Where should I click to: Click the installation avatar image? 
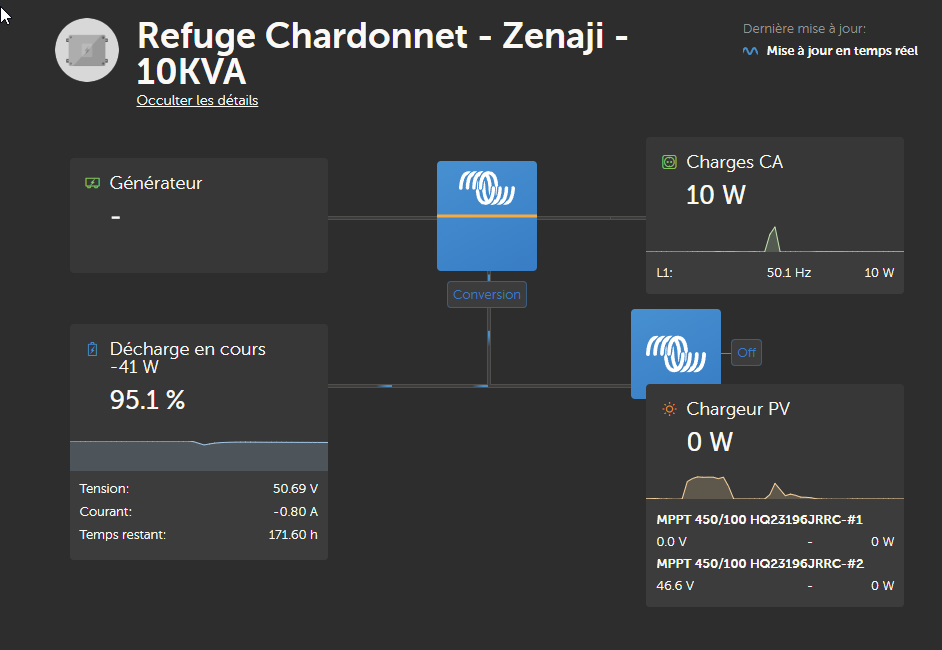tap(87, 50)
